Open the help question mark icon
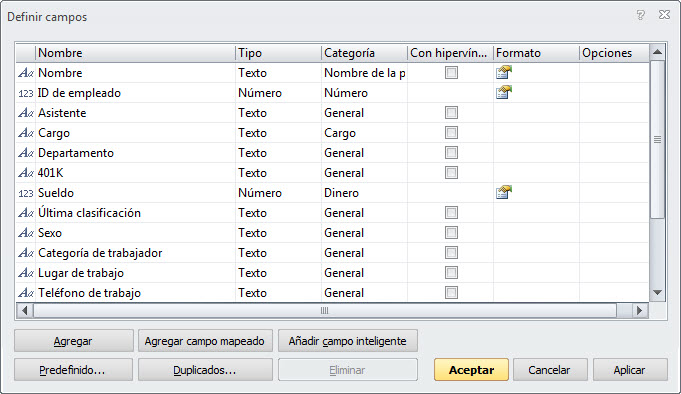This screenshot has width=681, height=394. 641,15
